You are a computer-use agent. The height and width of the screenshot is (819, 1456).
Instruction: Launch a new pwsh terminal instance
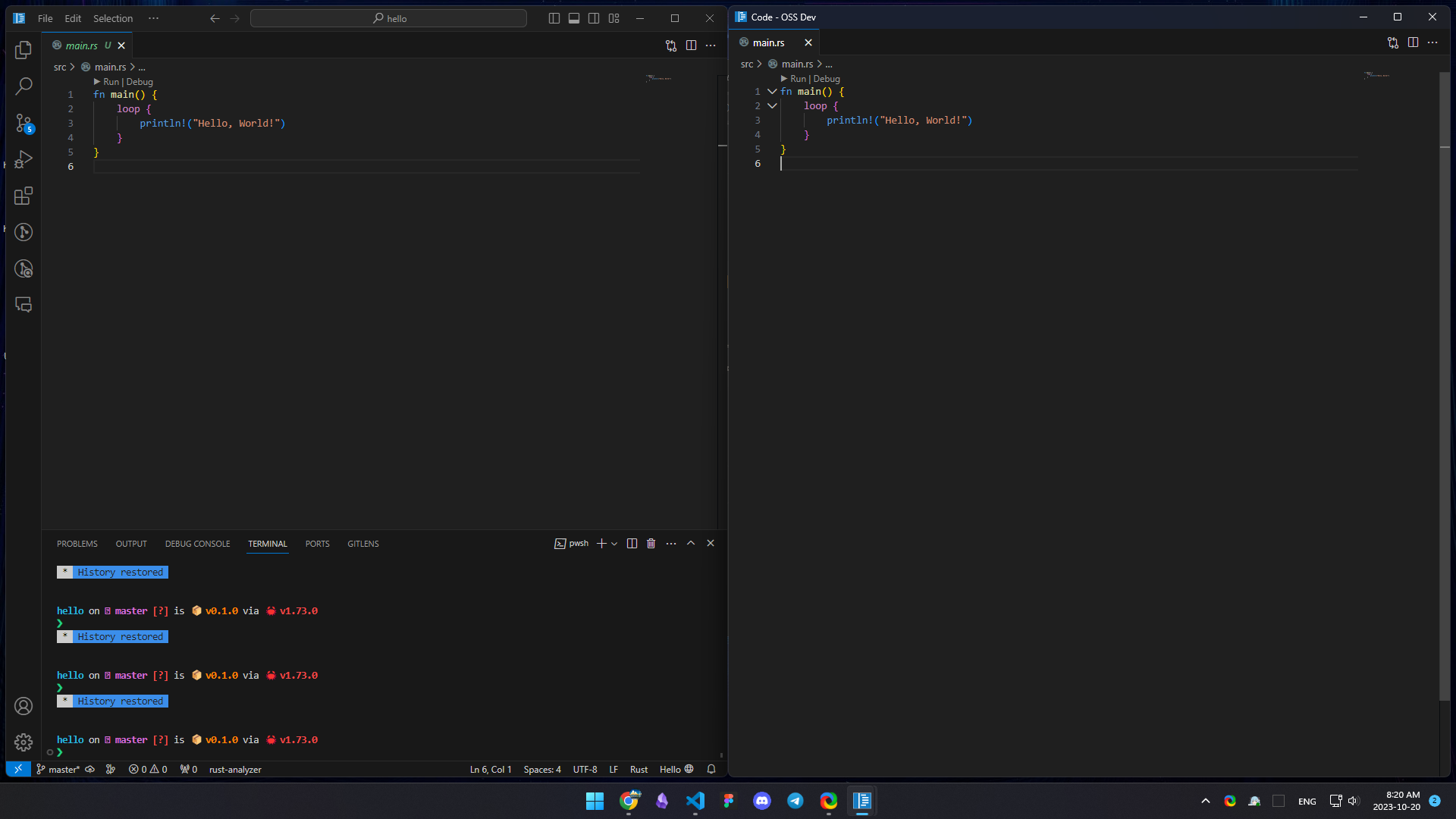tap(600, 543)
